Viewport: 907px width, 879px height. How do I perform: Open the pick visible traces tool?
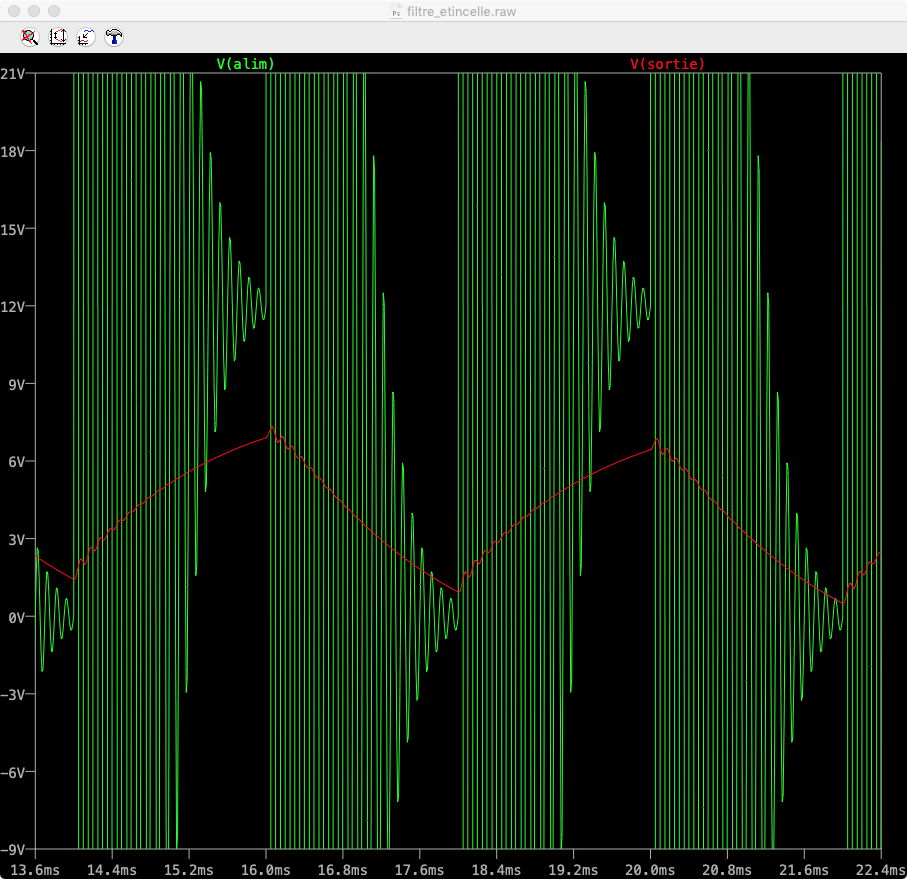[x=86, y=37]
